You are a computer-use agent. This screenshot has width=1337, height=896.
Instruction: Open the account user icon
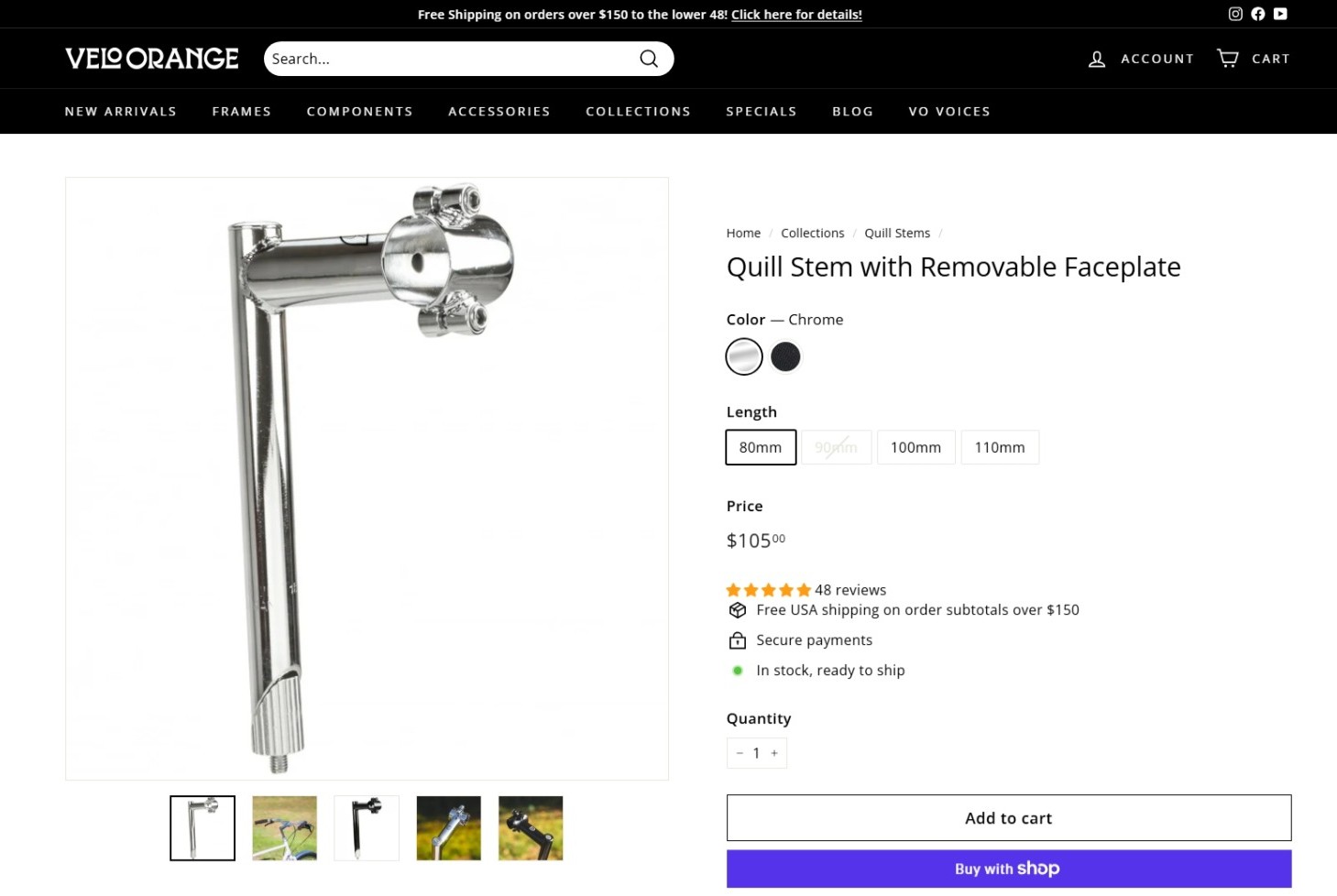tap(1097, 59)
